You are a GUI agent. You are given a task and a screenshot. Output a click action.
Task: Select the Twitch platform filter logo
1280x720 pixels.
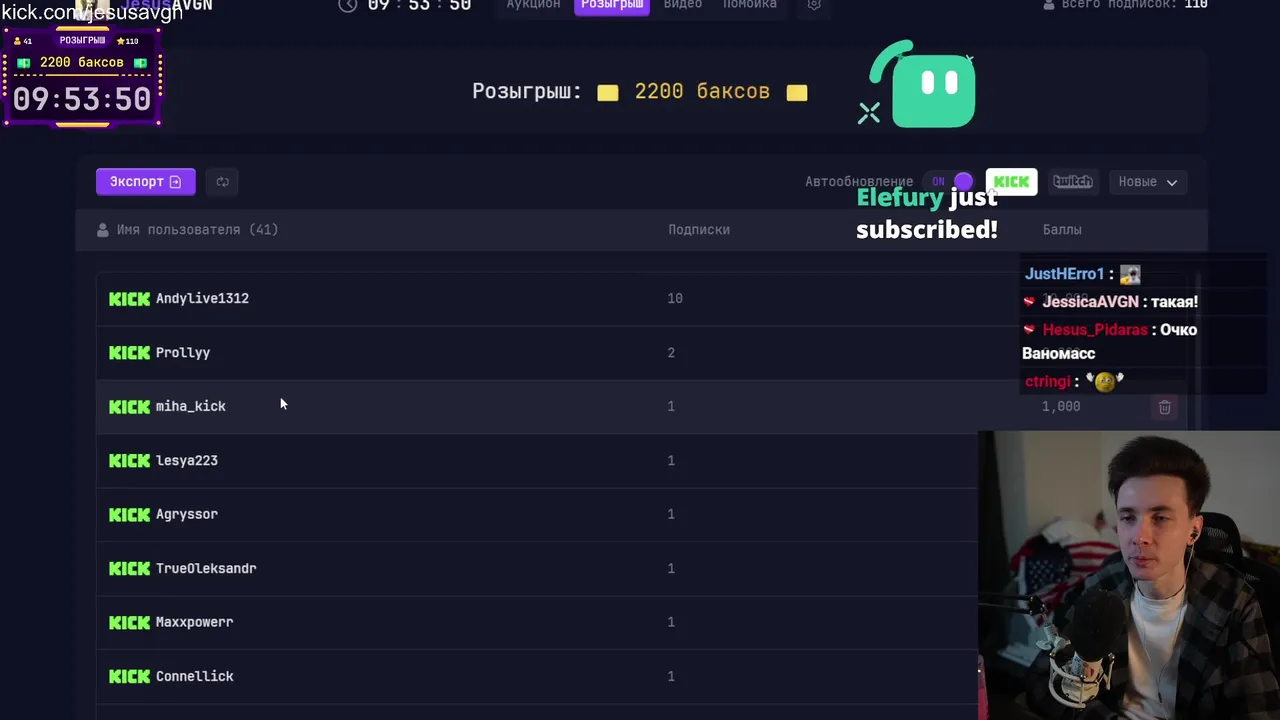[1072, 181]
